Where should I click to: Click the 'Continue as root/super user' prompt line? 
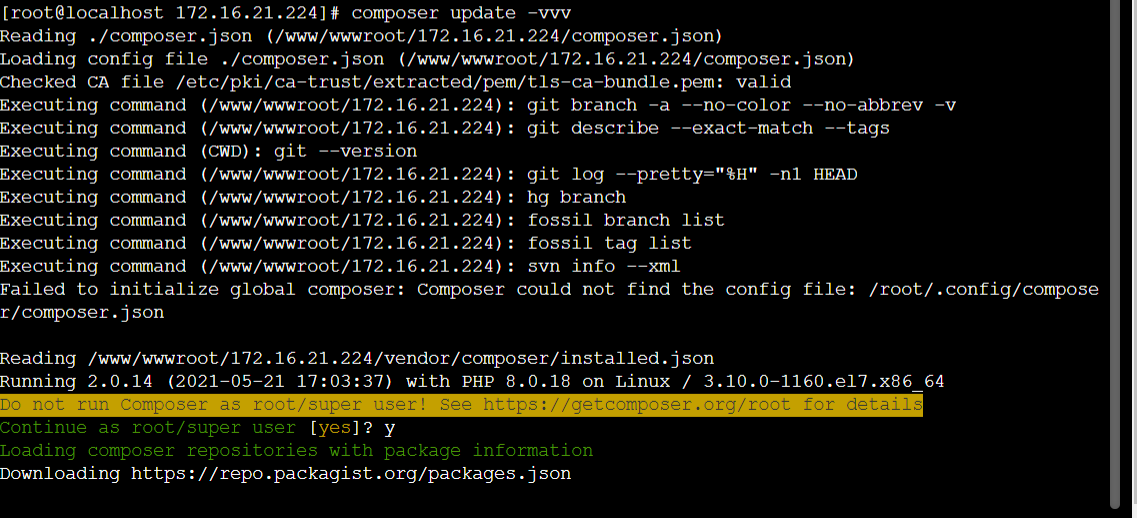click(x=197, y=428)
